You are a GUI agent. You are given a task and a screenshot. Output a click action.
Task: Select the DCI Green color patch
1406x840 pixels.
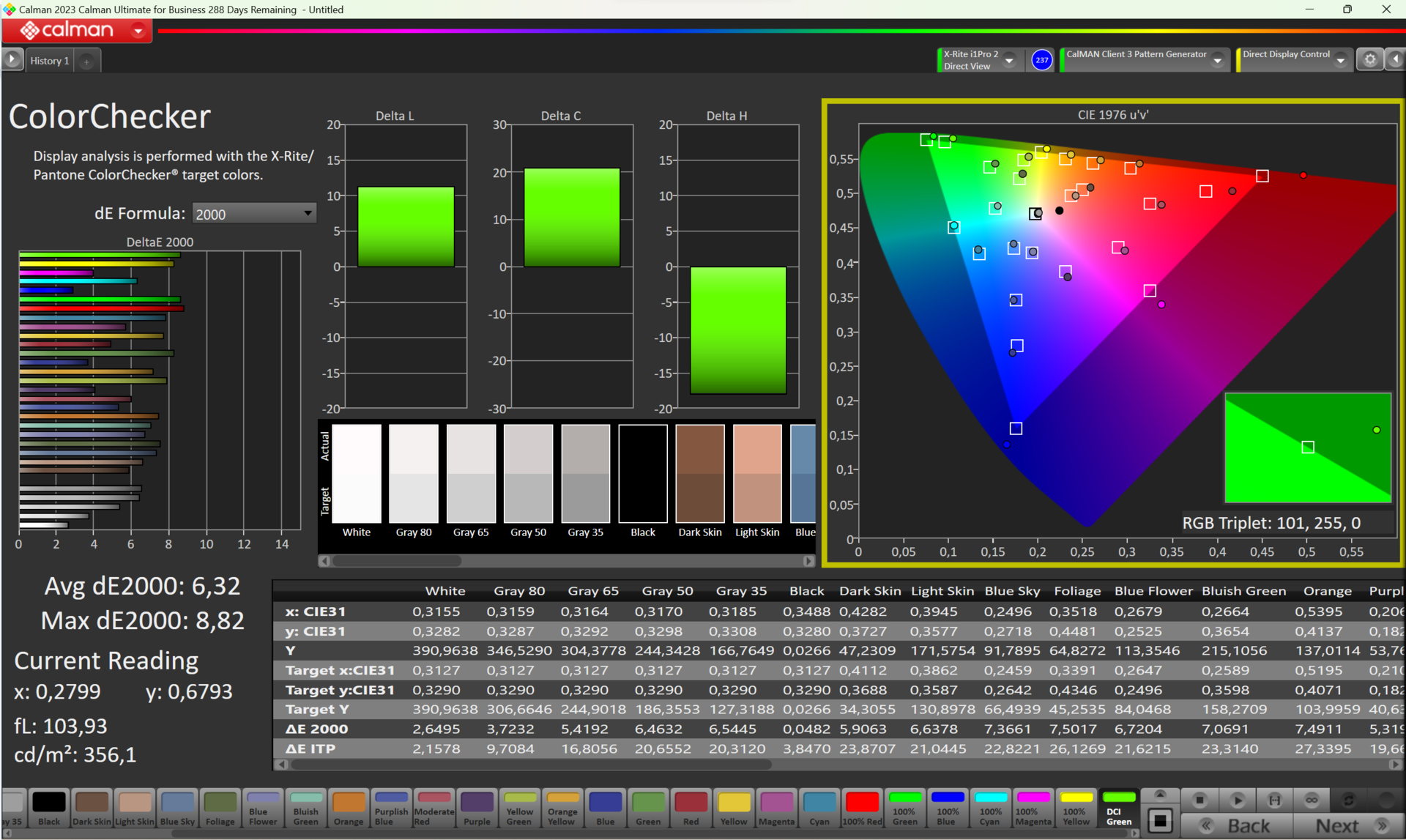(1118, 808)
